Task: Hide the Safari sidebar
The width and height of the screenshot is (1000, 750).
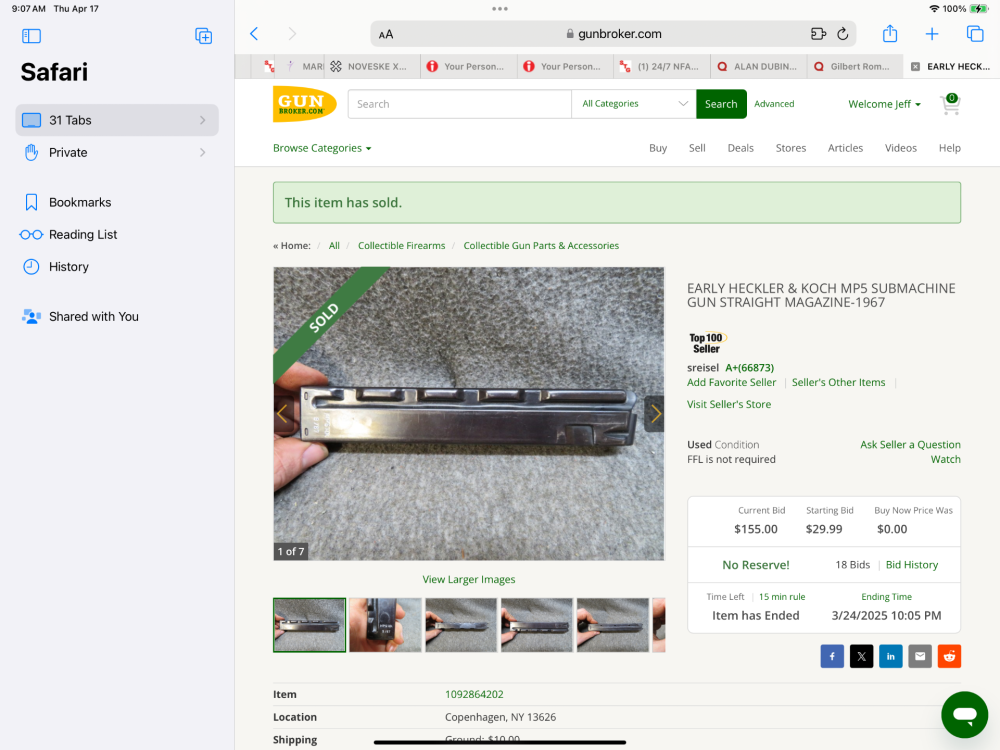Action: click(x=31, y=36)
